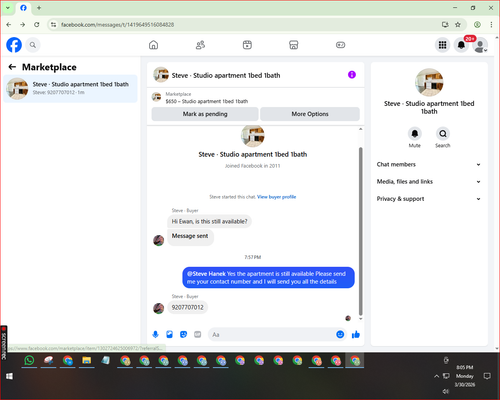Open the Marketplace storefront icon
Screen dimensions: 500x400
(x=294, y=45)
